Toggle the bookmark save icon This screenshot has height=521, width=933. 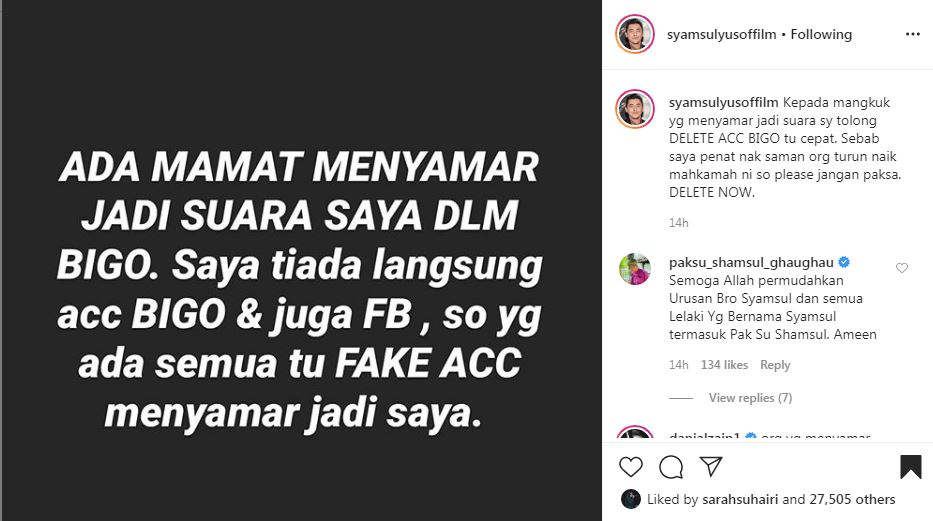[910, 467]
